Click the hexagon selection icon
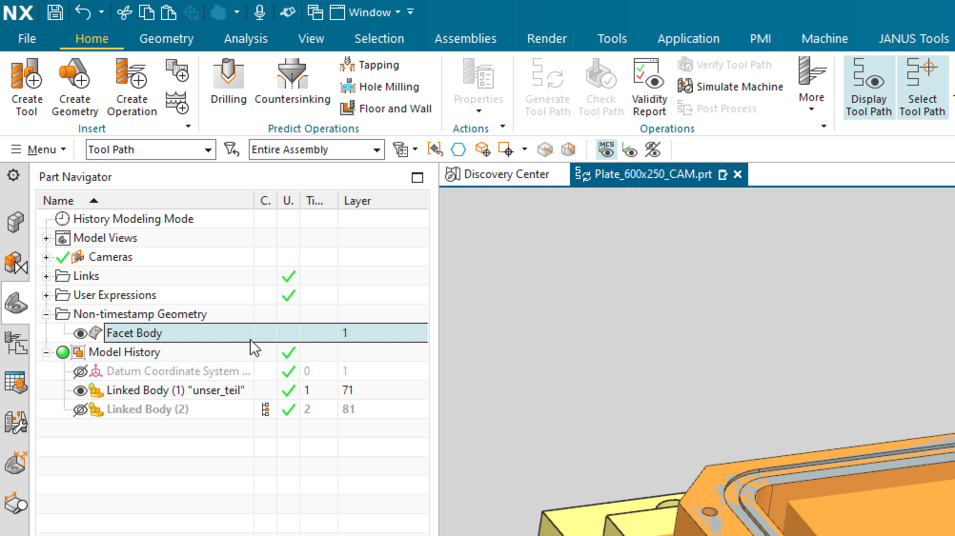 pos(458,149)
